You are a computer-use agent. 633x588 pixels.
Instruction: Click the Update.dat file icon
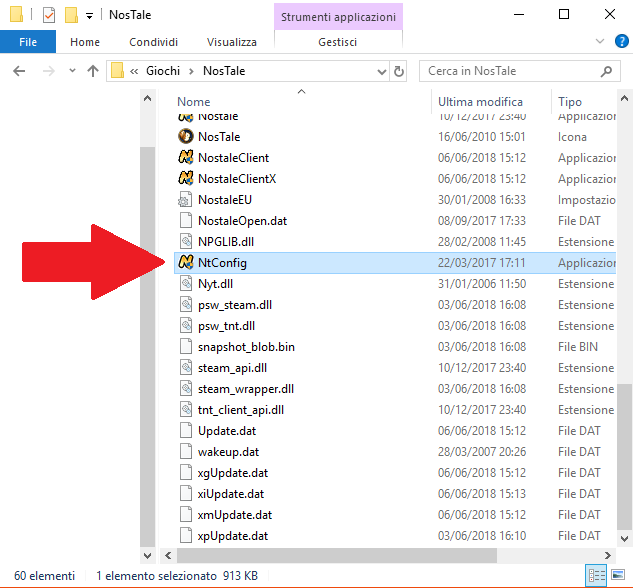coord(186,430)
